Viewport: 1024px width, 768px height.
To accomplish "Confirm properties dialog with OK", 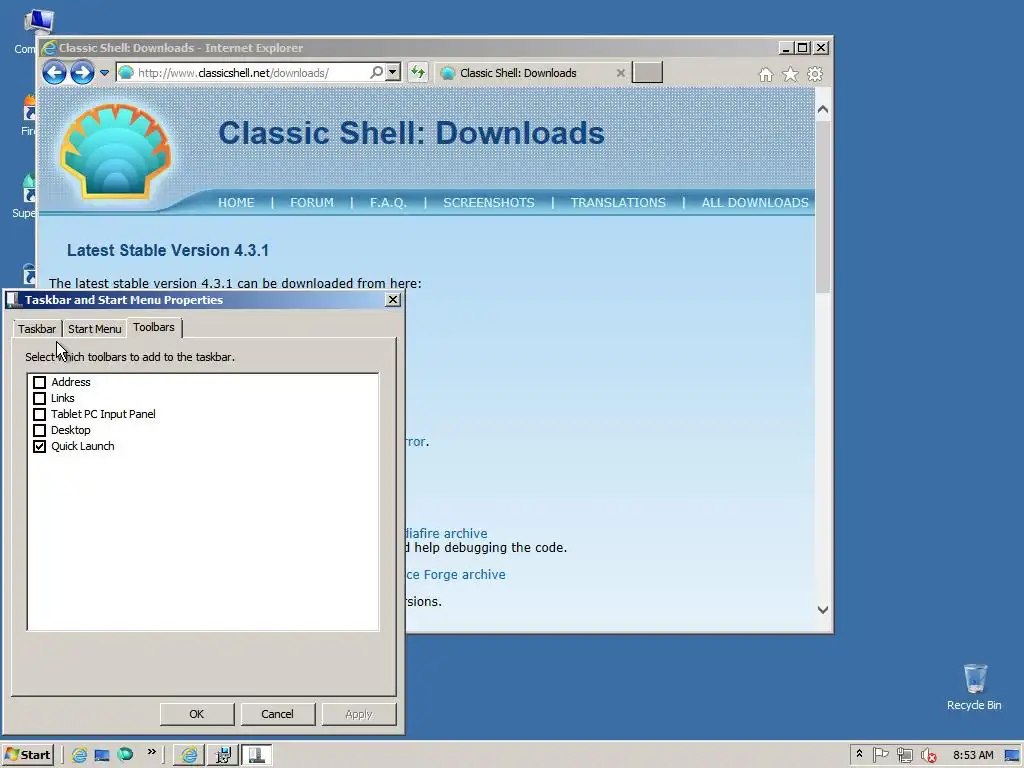I will coord(197,714).
